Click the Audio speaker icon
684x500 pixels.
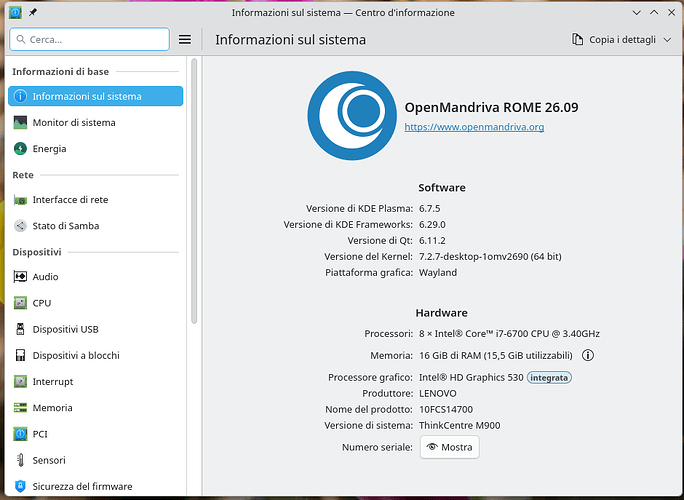pyautogui.click(x=20, y=277)
